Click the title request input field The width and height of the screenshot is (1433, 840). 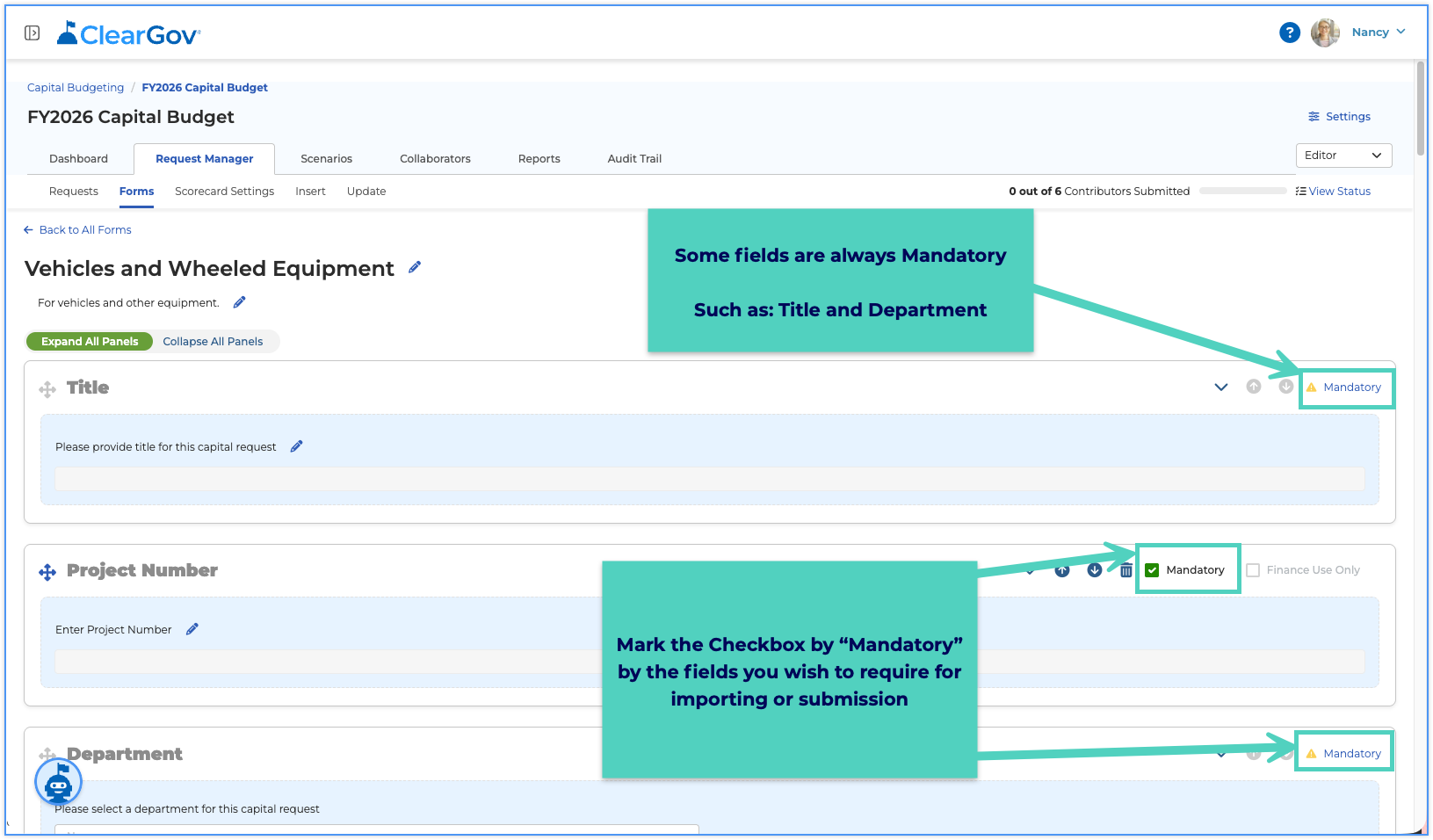click(710, 479)
